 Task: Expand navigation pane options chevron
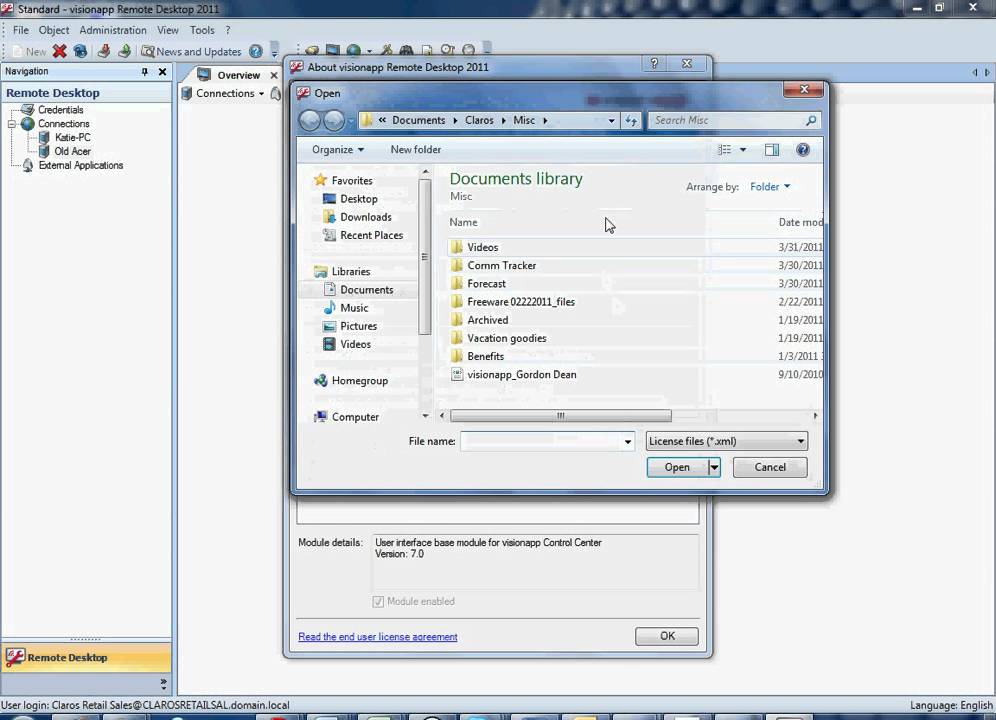[x=163, y=684]
